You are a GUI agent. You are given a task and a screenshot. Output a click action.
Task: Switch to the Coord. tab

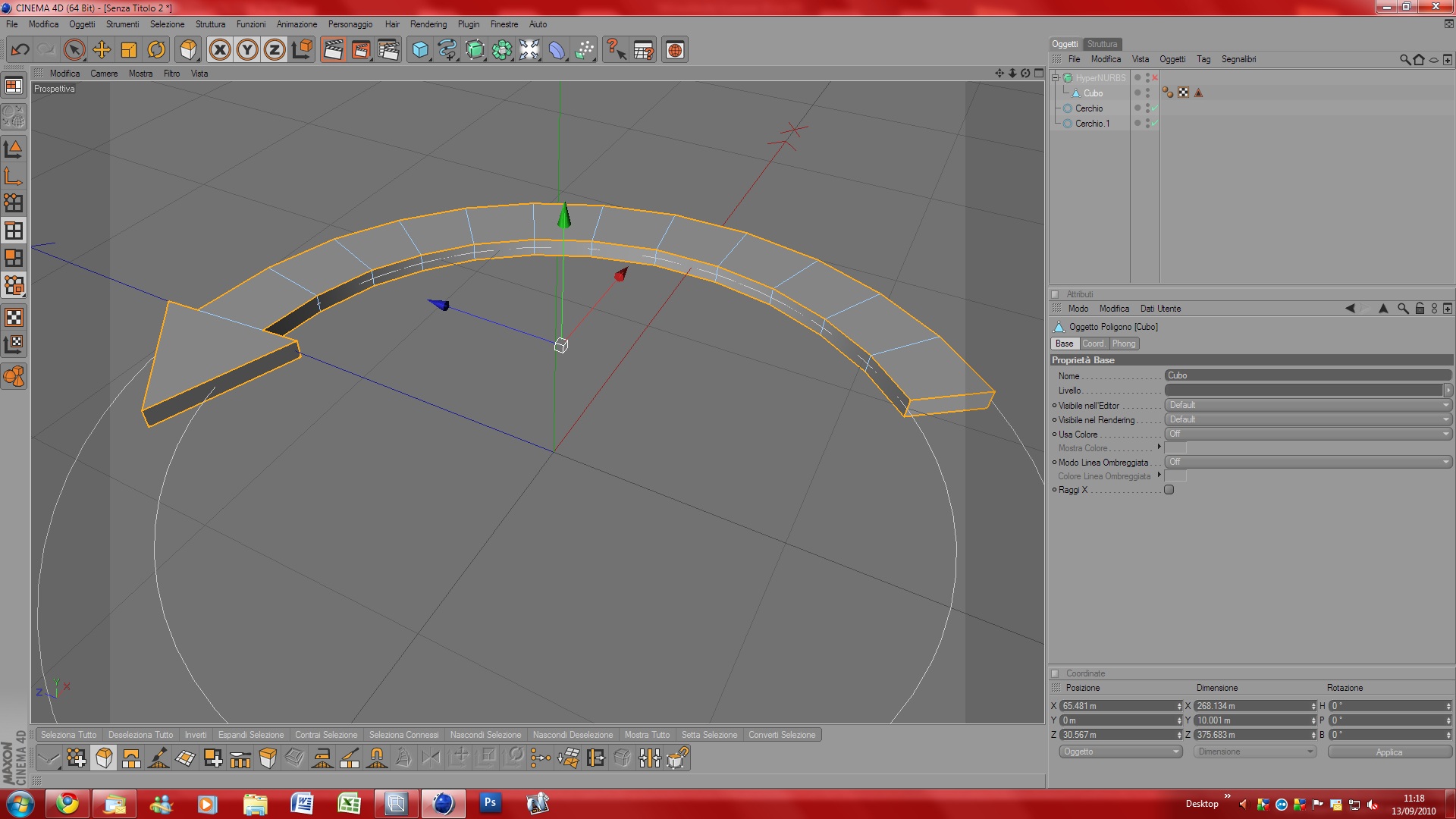coord(1094,344)
